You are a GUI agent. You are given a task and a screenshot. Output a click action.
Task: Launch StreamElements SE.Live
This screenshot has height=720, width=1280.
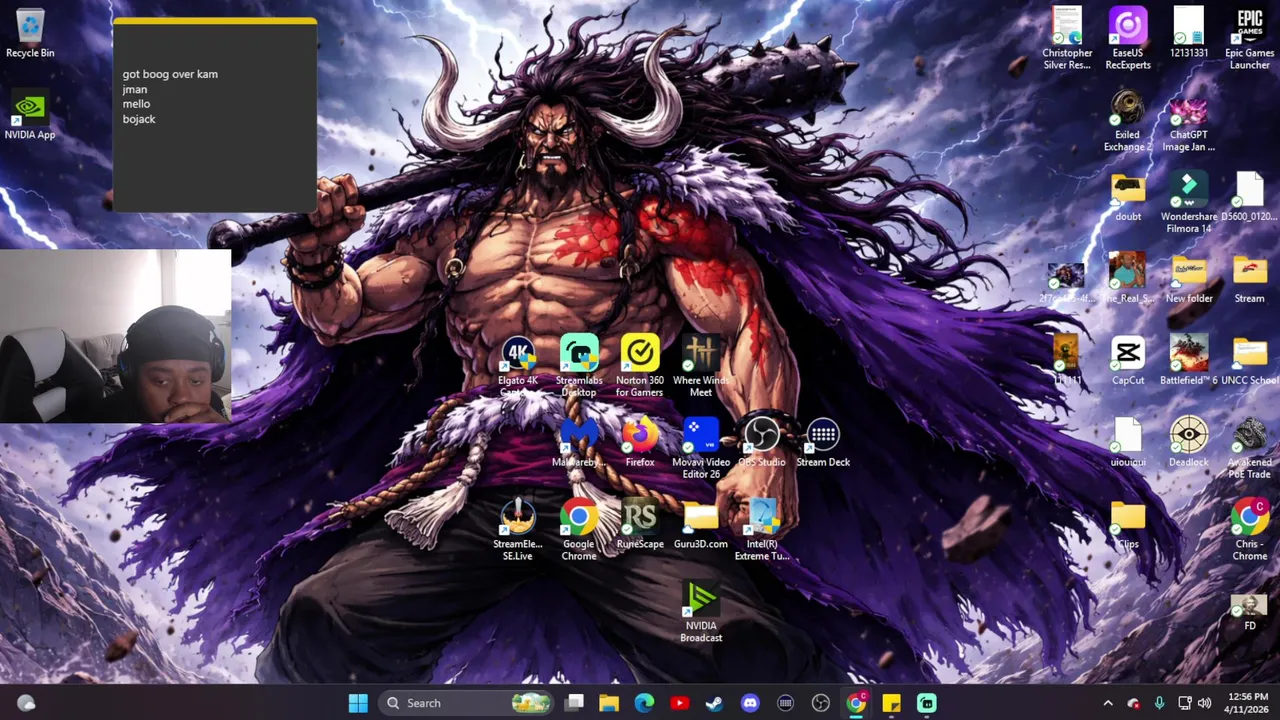518,530
